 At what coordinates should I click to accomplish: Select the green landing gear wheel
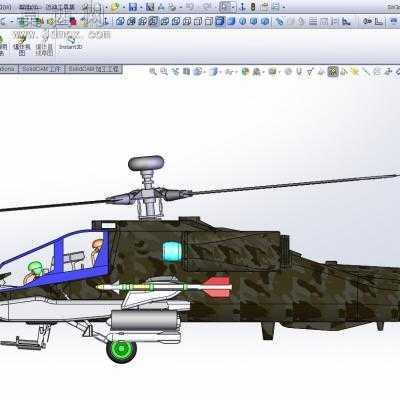121,350
